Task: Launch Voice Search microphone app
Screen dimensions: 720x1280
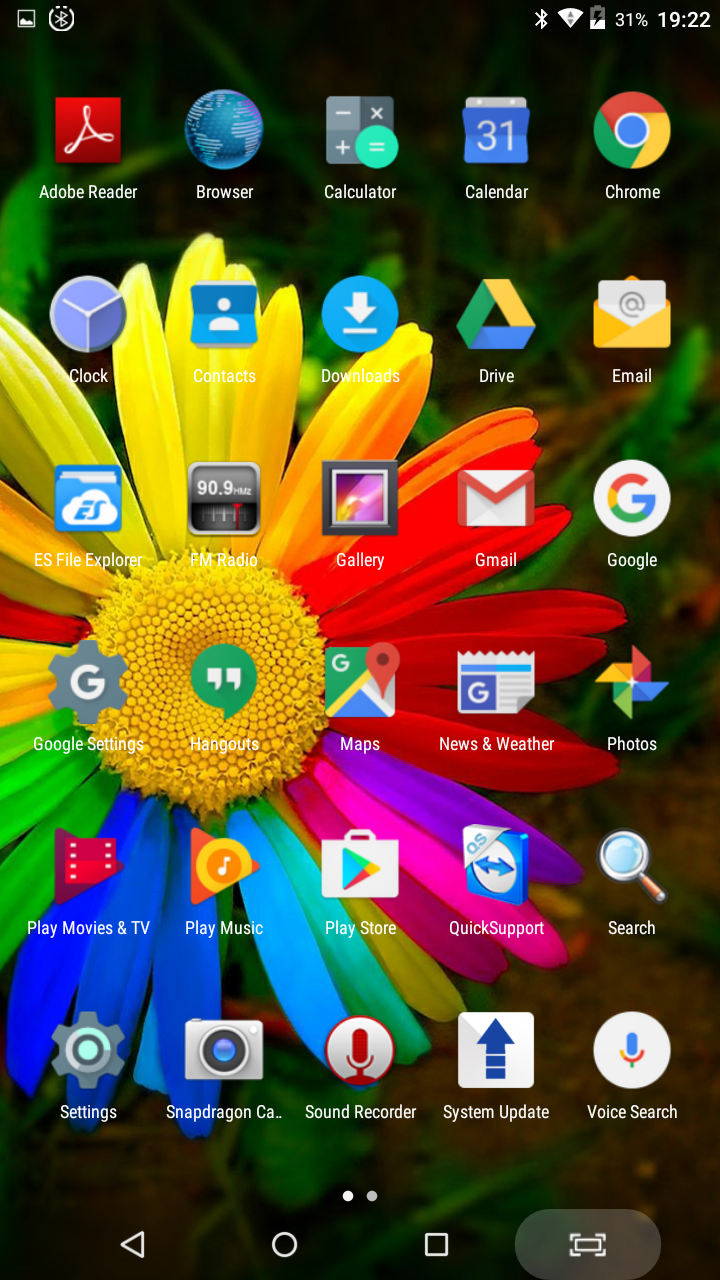Action: 632,1051
